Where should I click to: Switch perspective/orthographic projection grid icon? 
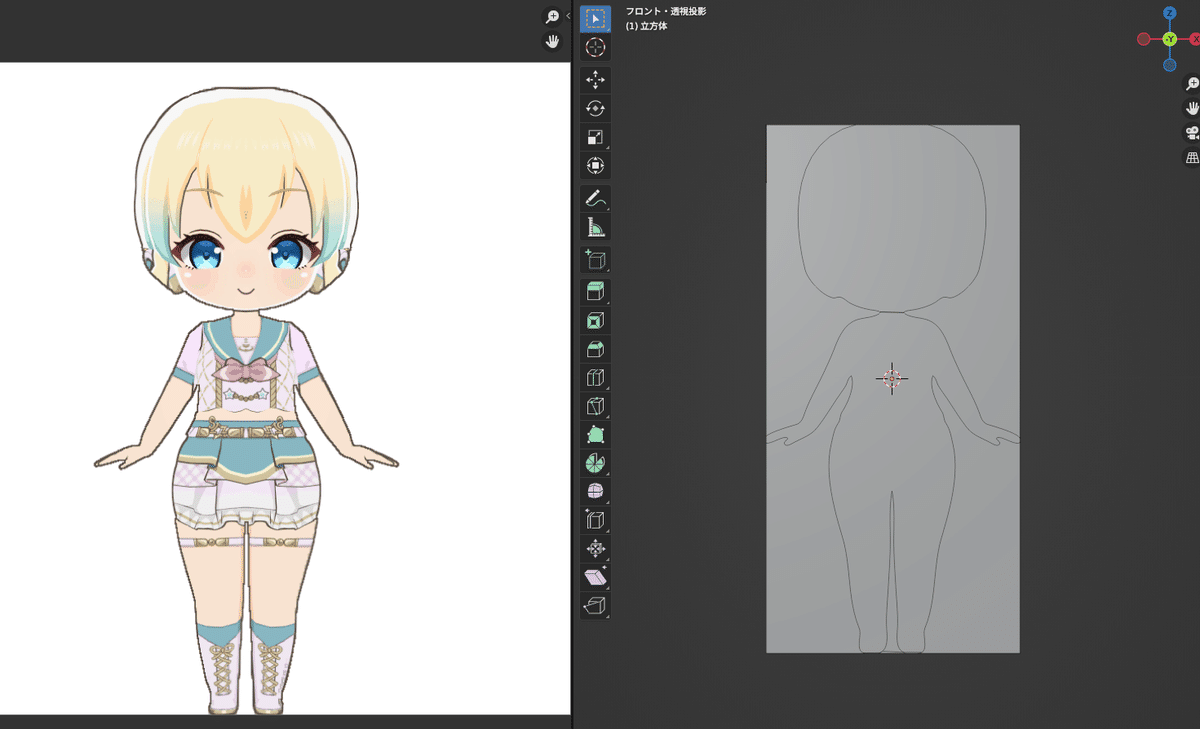tap(1192, 158)
